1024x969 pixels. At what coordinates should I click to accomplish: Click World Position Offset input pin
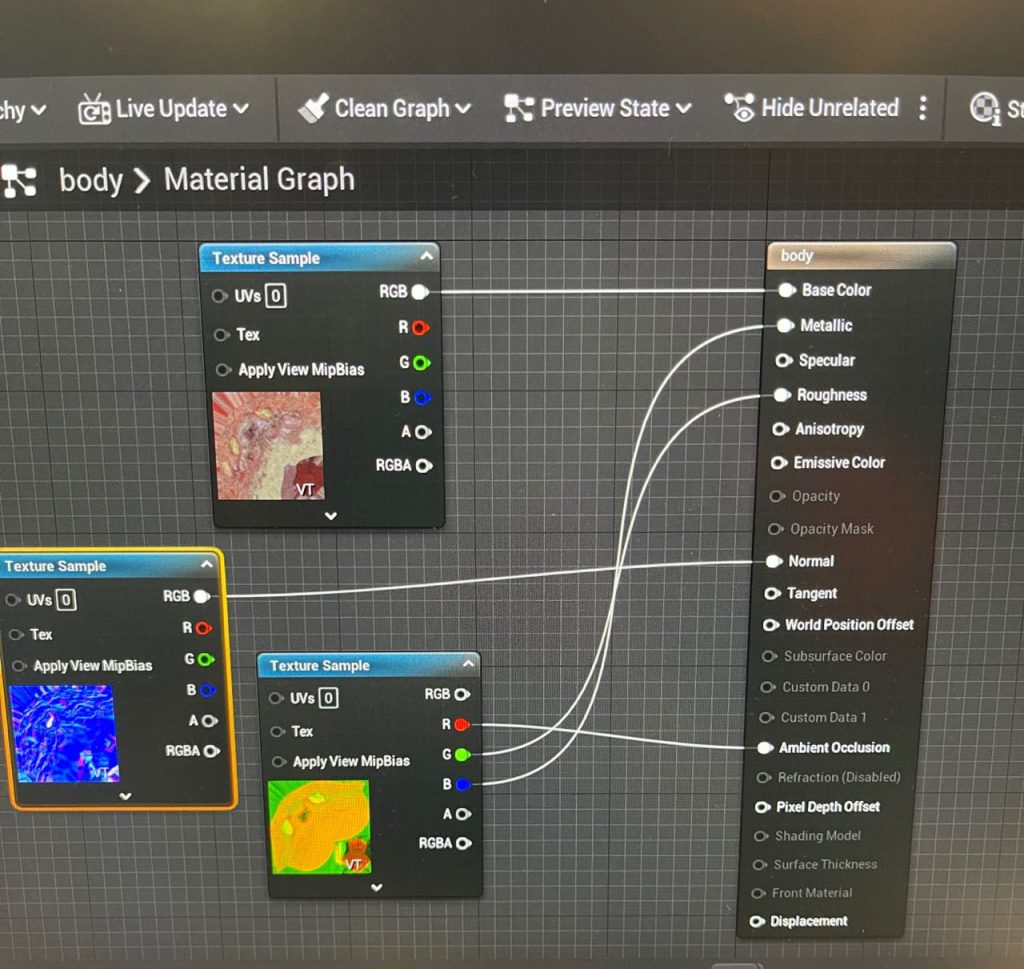click(x=771, y=625)
